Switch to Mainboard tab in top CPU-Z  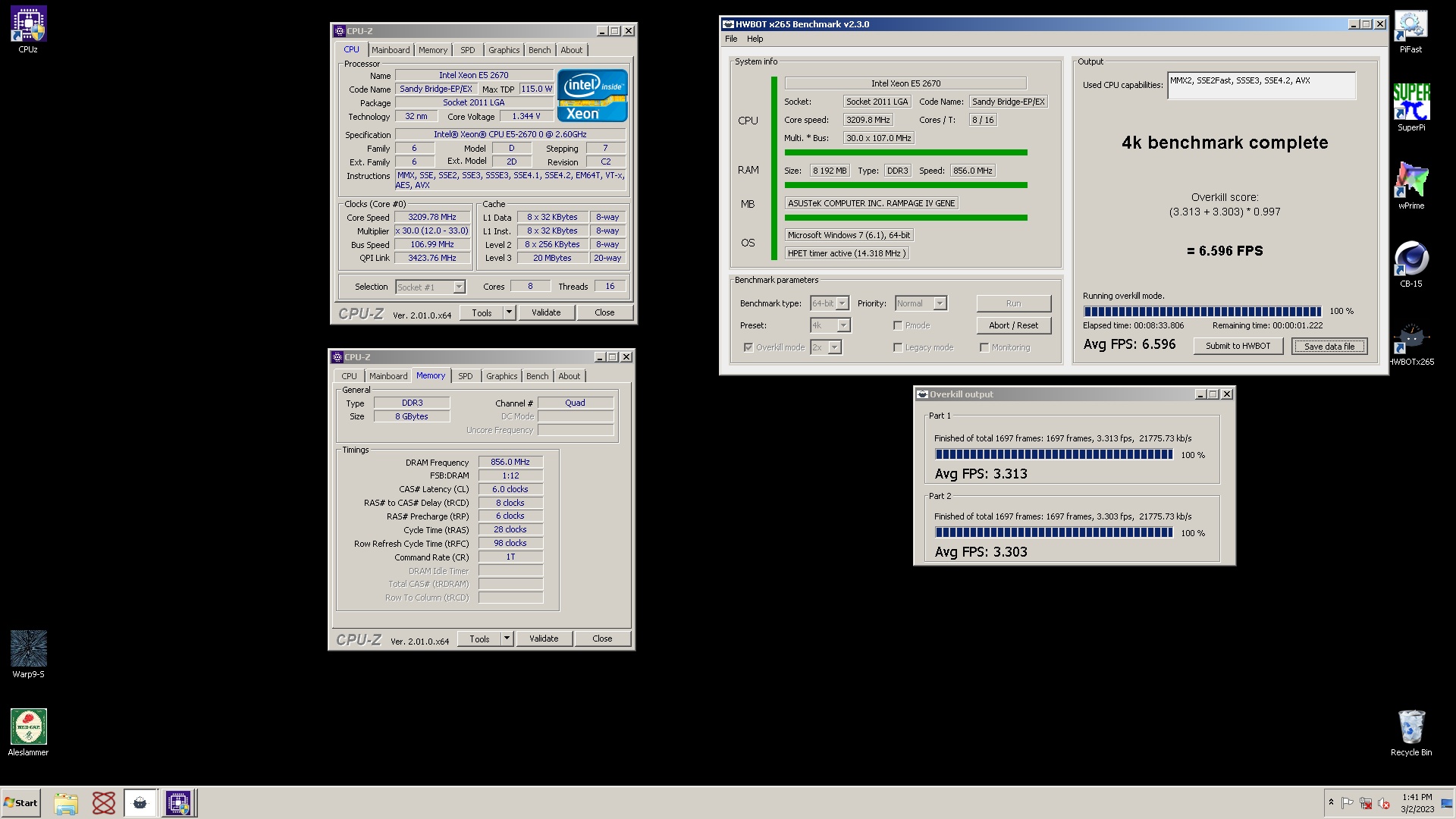pyautogui.click(x=391, y=50)
